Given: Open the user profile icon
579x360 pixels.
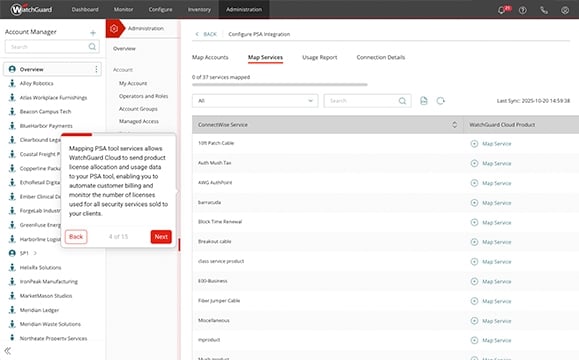Looking at the screenshot, I should tap(565, 10).
